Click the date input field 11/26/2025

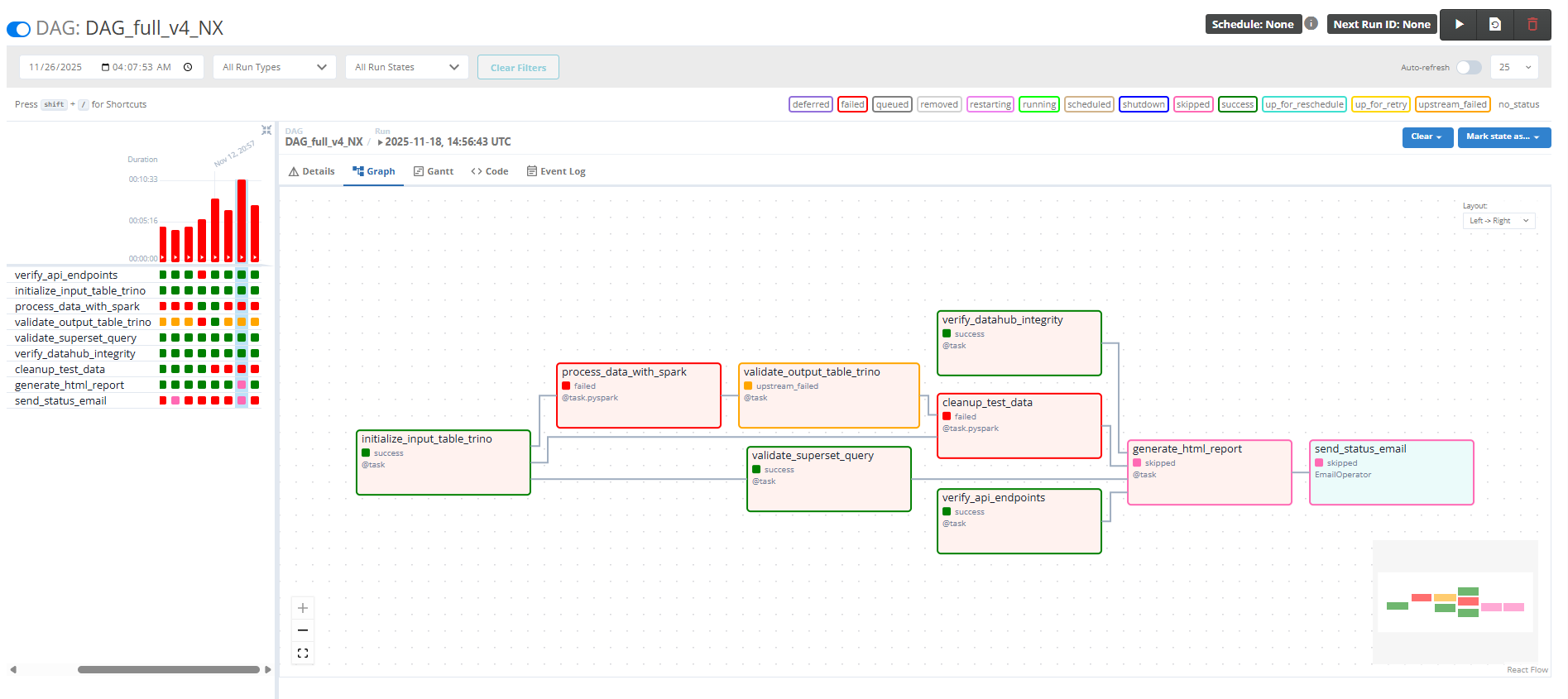tap(55, 67)
